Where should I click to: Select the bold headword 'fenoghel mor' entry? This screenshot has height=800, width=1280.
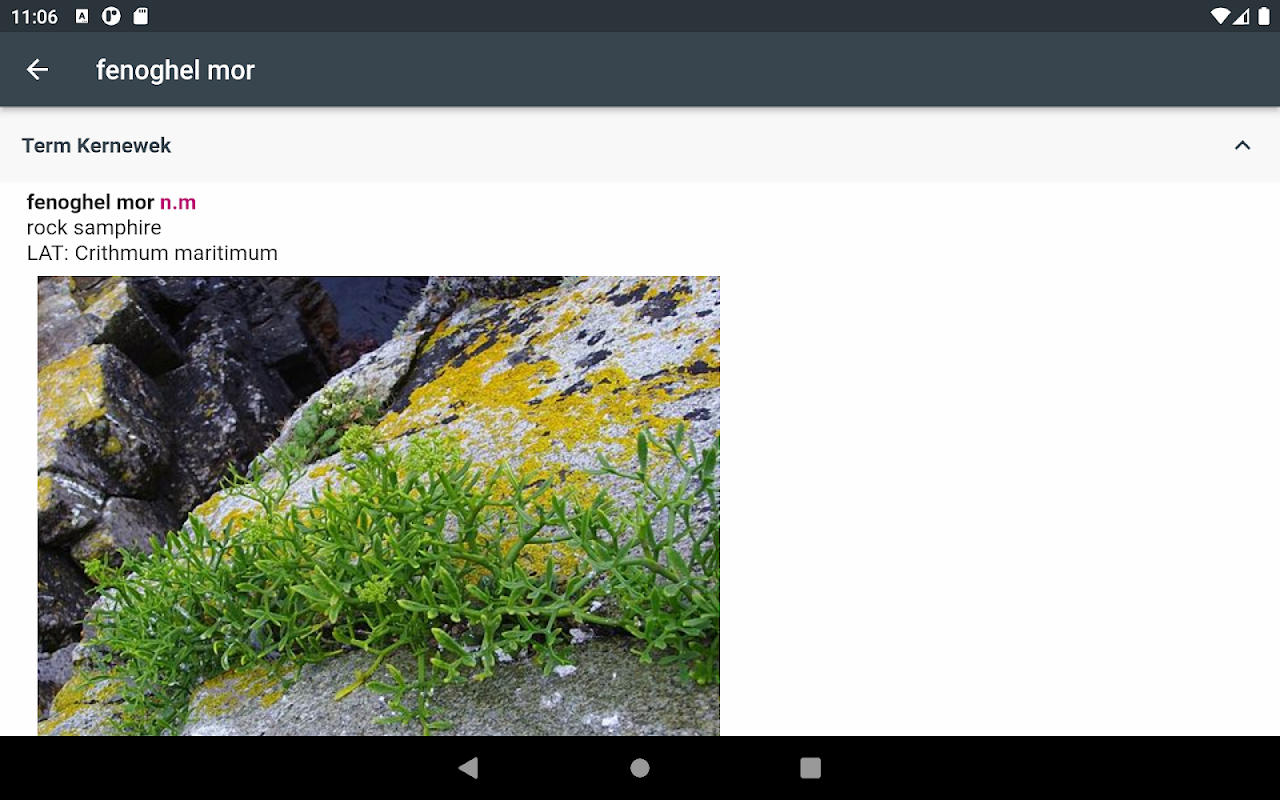pyautogui.click(x=90, y=202)
